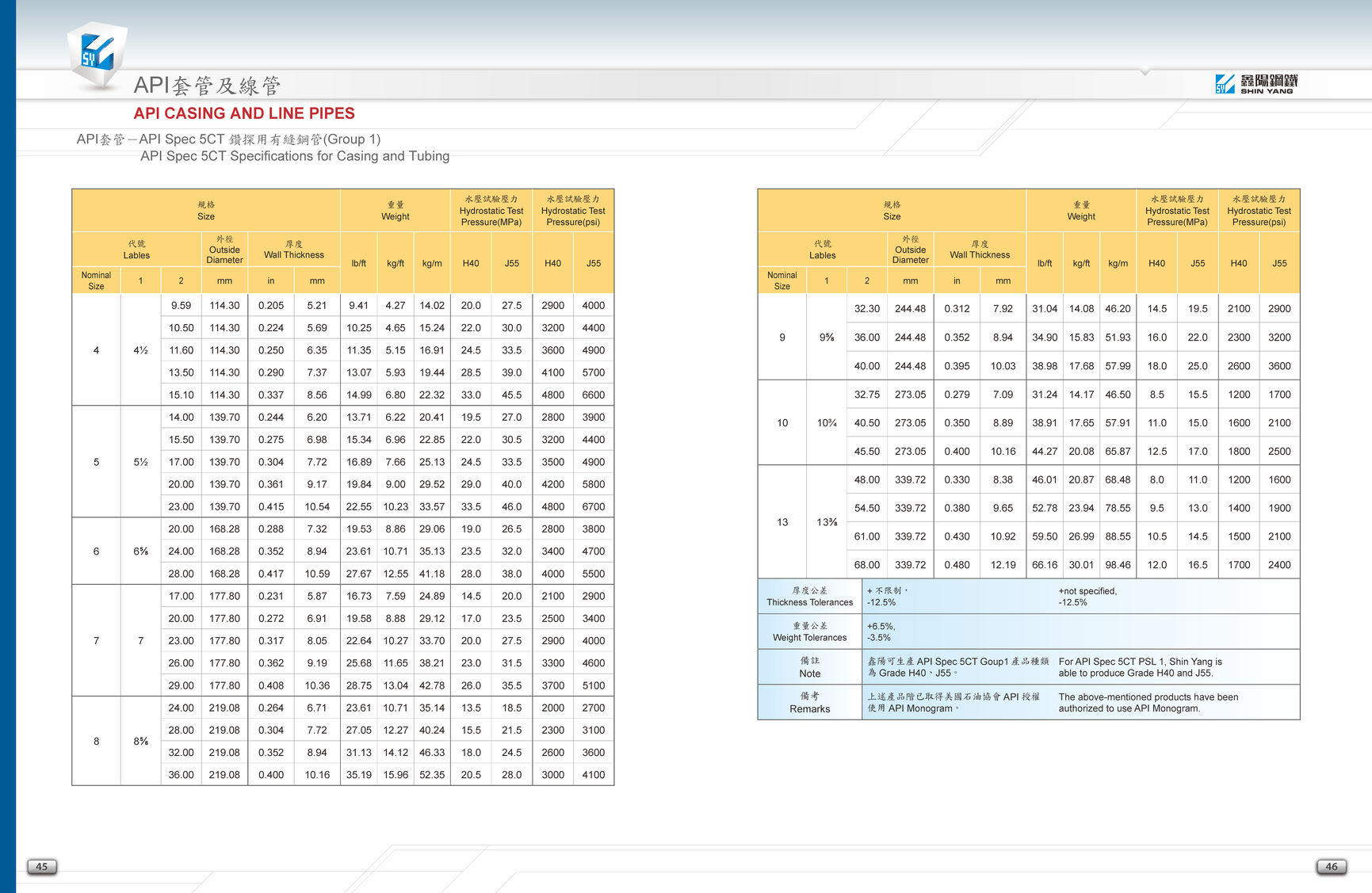Click the 68.00 label value in the right table
Screen dimensions: 1372x893
point(867,565)
